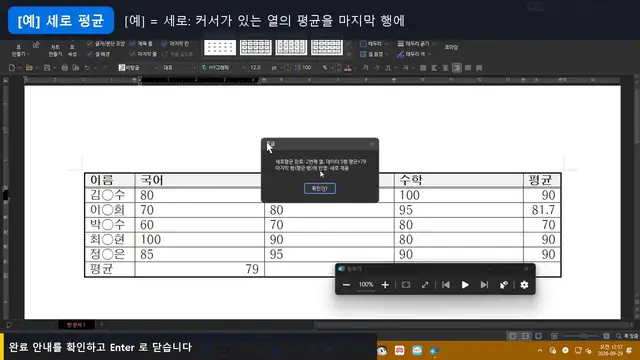
Task: Click the 100 percent character width field
Action: pos(307,68)
